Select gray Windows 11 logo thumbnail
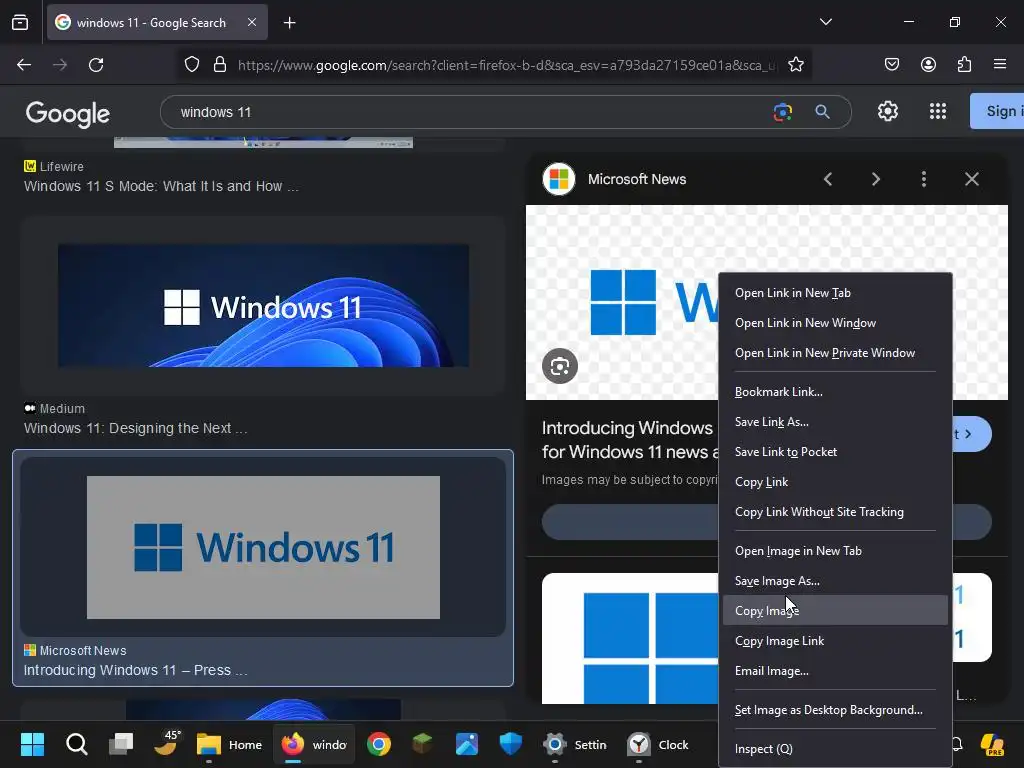The image size is (1024, 768). pos(263,547)
